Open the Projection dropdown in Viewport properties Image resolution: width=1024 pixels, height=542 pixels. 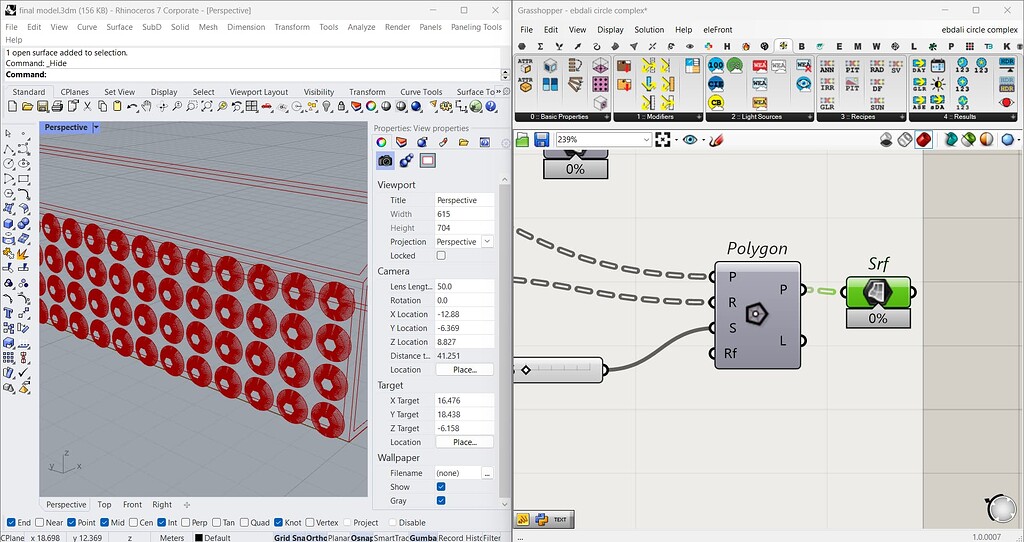487,242
